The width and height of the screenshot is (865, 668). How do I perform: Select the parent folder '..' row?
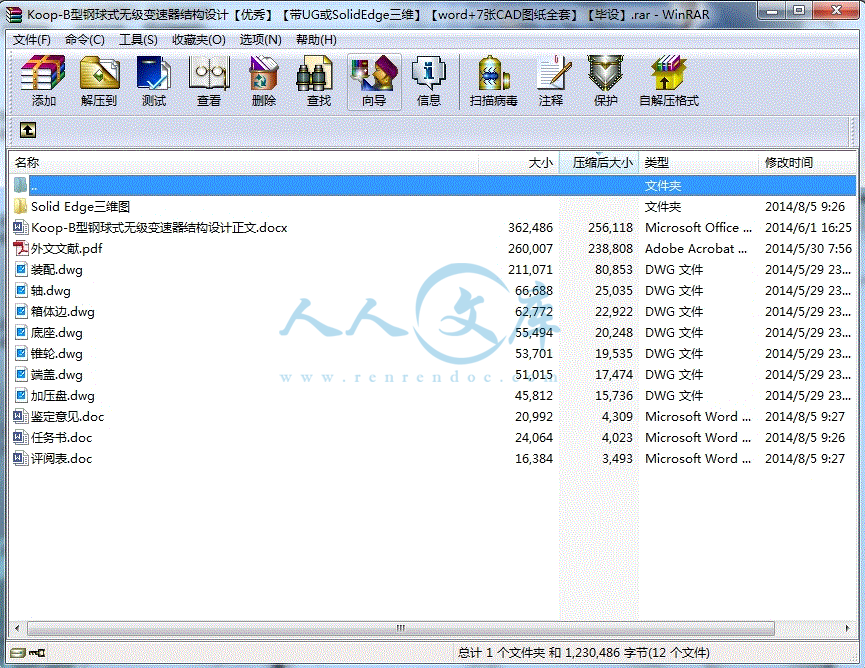433,185
